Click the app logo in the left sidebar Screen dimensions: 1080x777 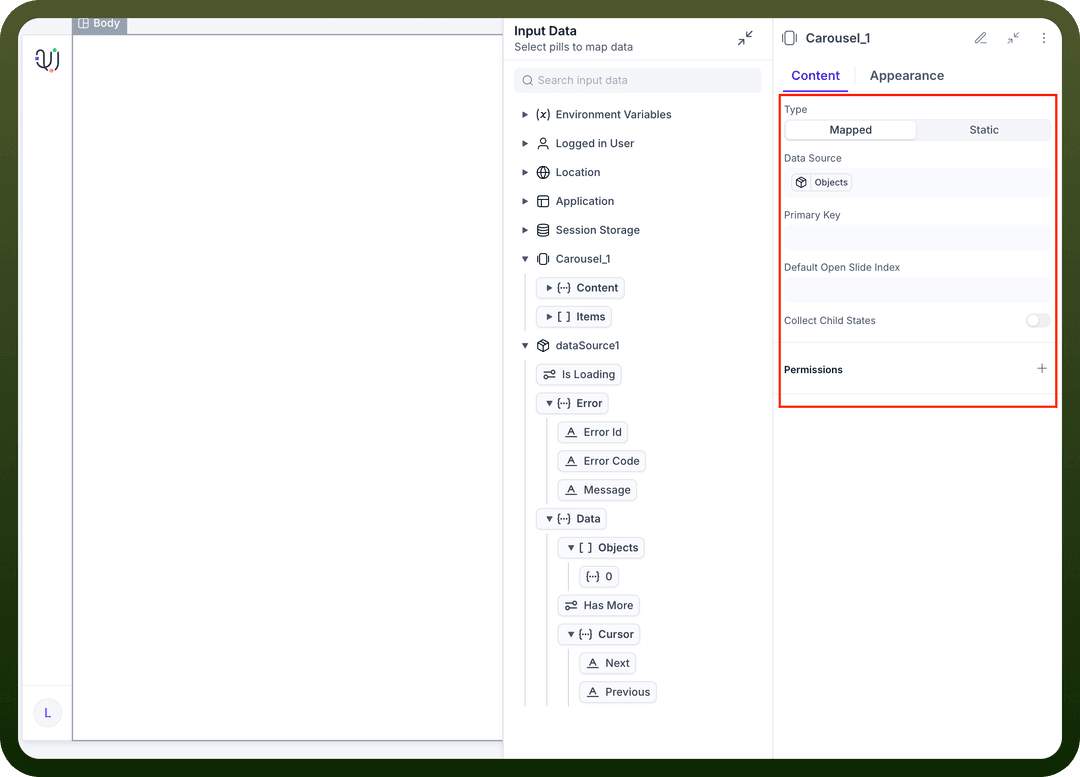47,60
